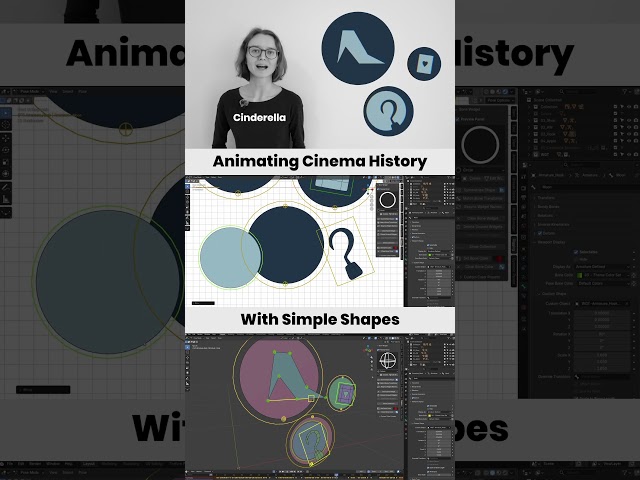The image size is (640, 480).
Task: Select the Annotate pencil tool
Action: click(6, 188)
